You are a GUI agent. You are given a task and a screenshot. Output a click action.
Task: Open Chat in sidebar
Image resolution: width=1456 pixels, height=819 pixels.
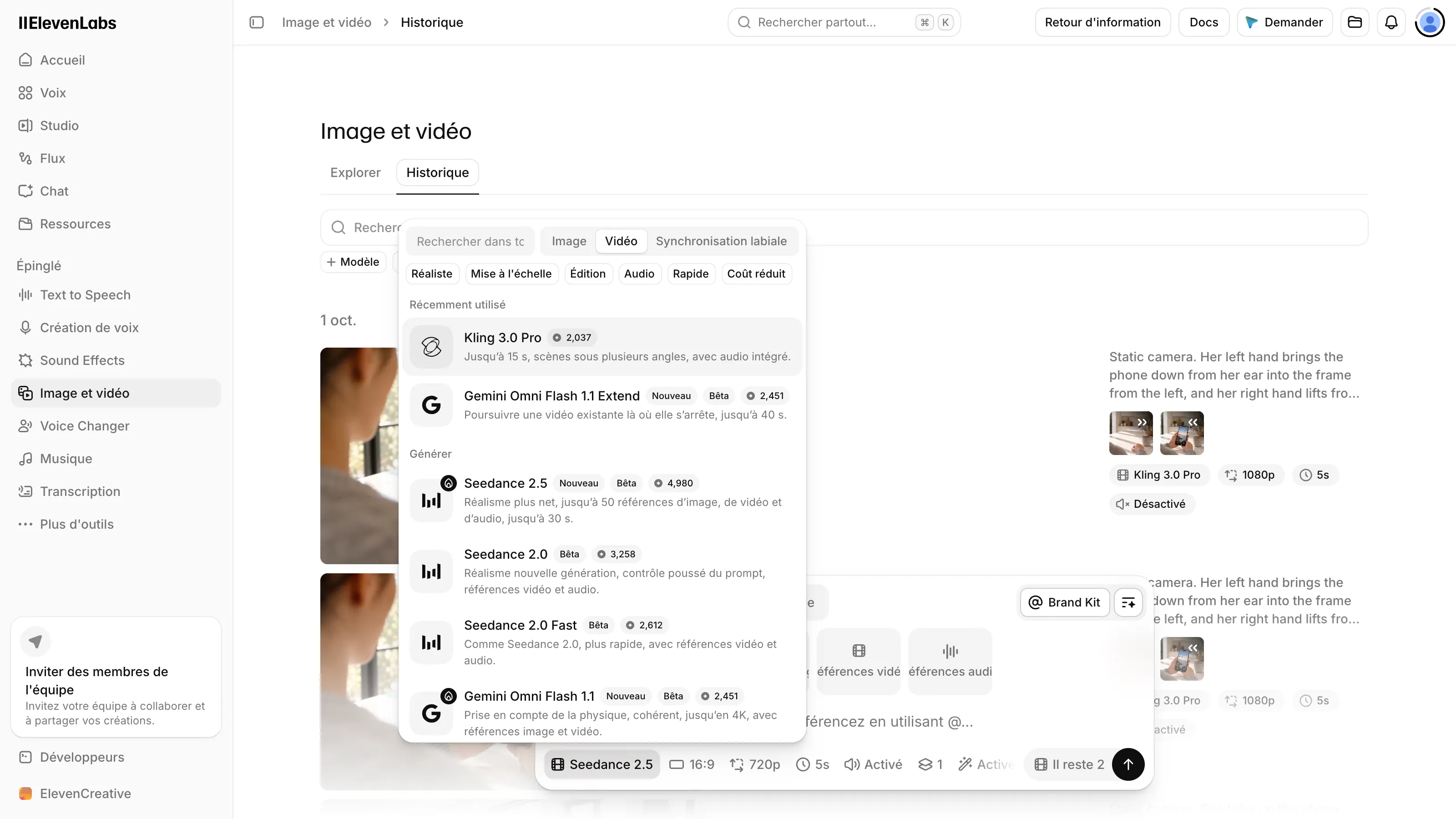[115, 191]
